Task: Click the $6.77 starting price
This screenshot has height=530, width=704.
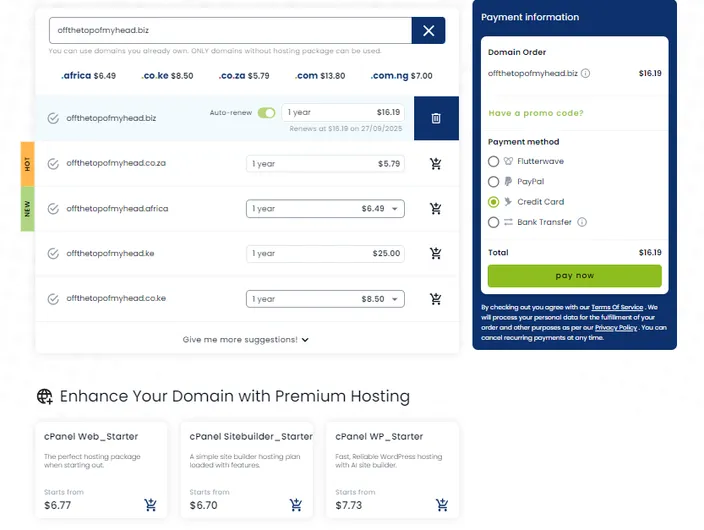Action: pyautogui.click(x=57, y=505)
